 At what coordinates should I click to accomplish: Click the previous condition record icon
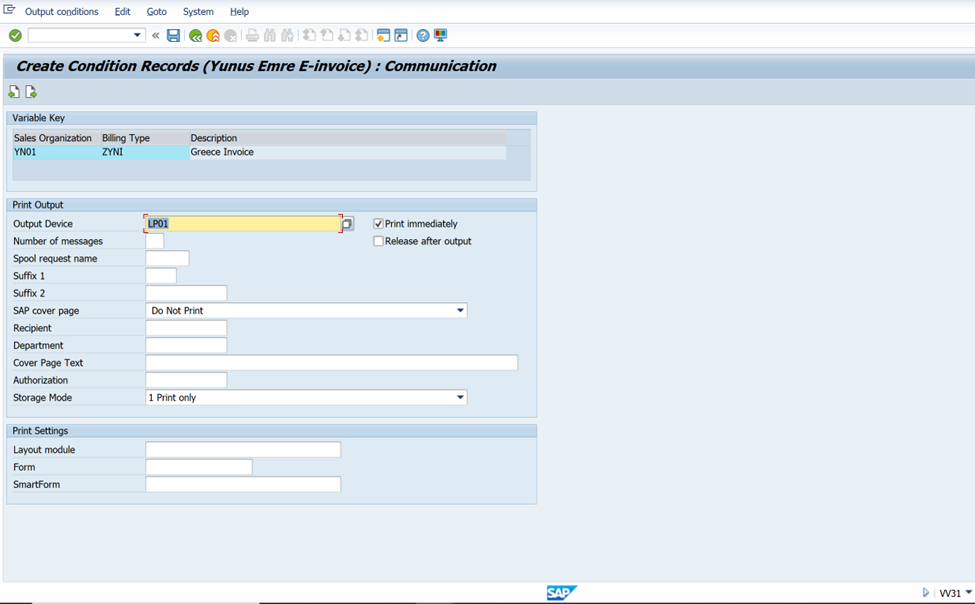tap(14, 92)
